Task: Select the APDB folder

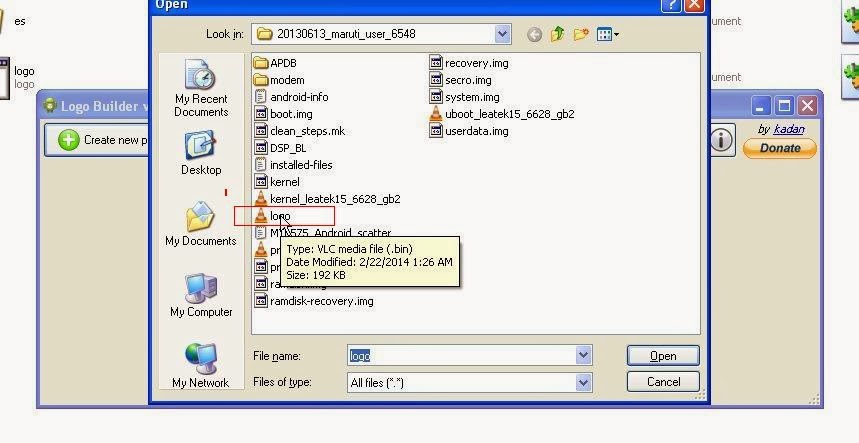Action: [276, 63]
